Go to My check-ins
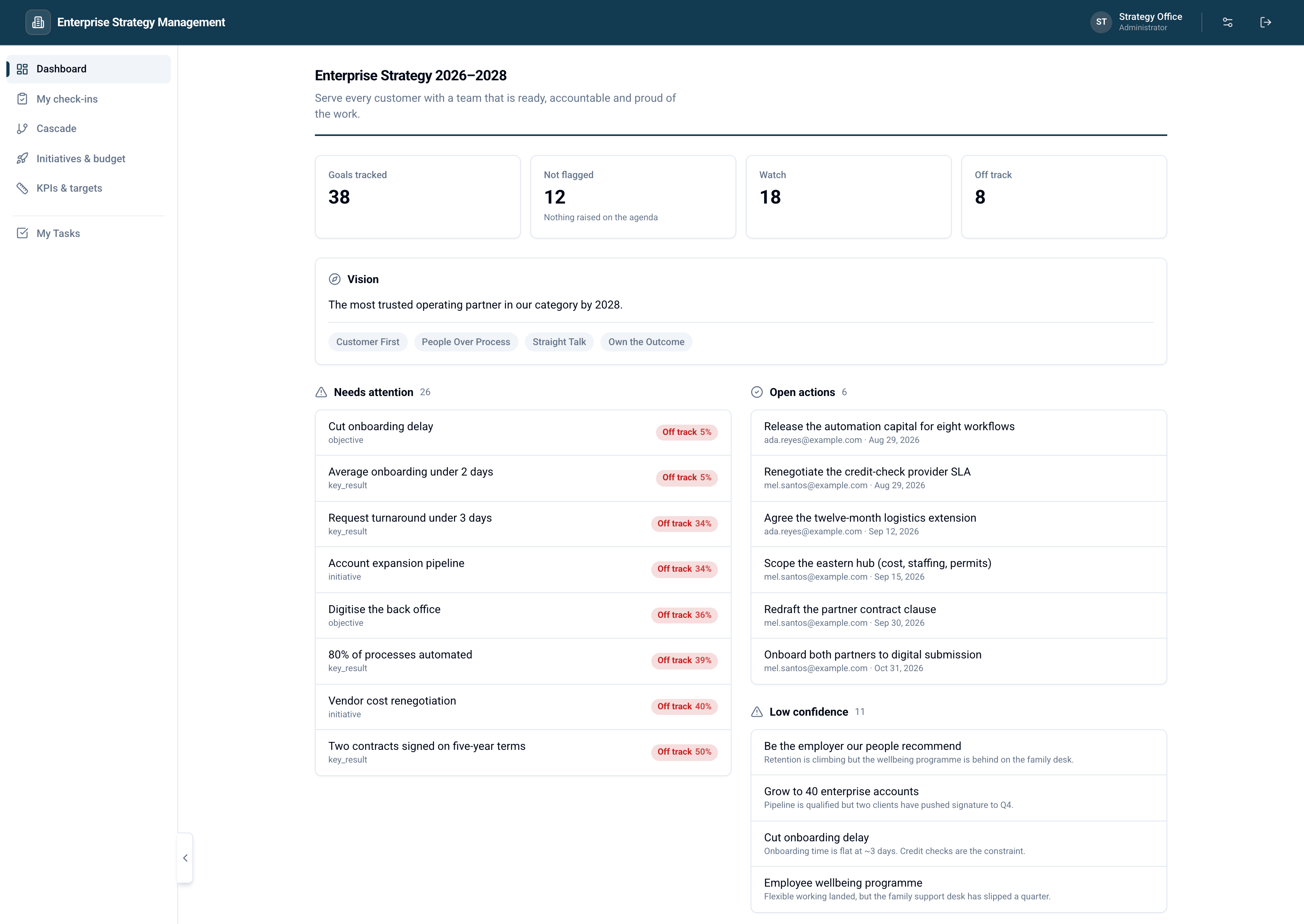1304x924 pixels. click(x=89, y=99)
